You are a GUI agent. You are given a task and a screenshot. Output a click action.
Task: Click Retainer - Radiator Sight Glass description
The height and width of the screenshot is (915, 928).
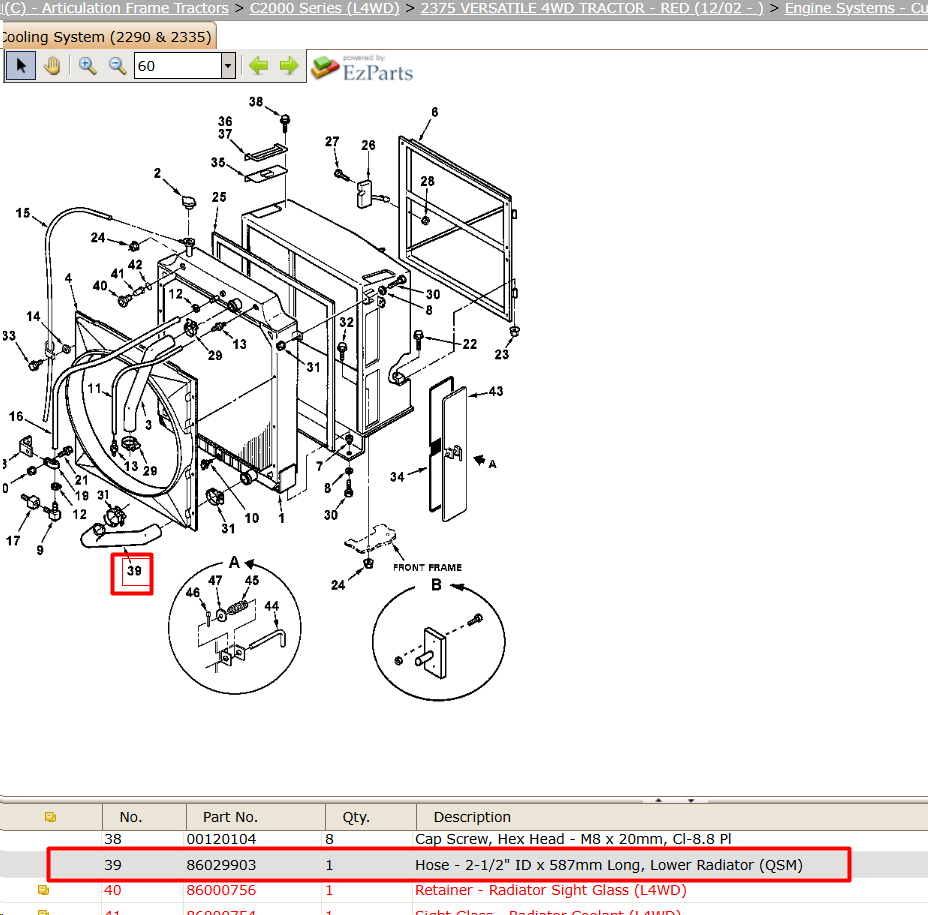(550, 890)
